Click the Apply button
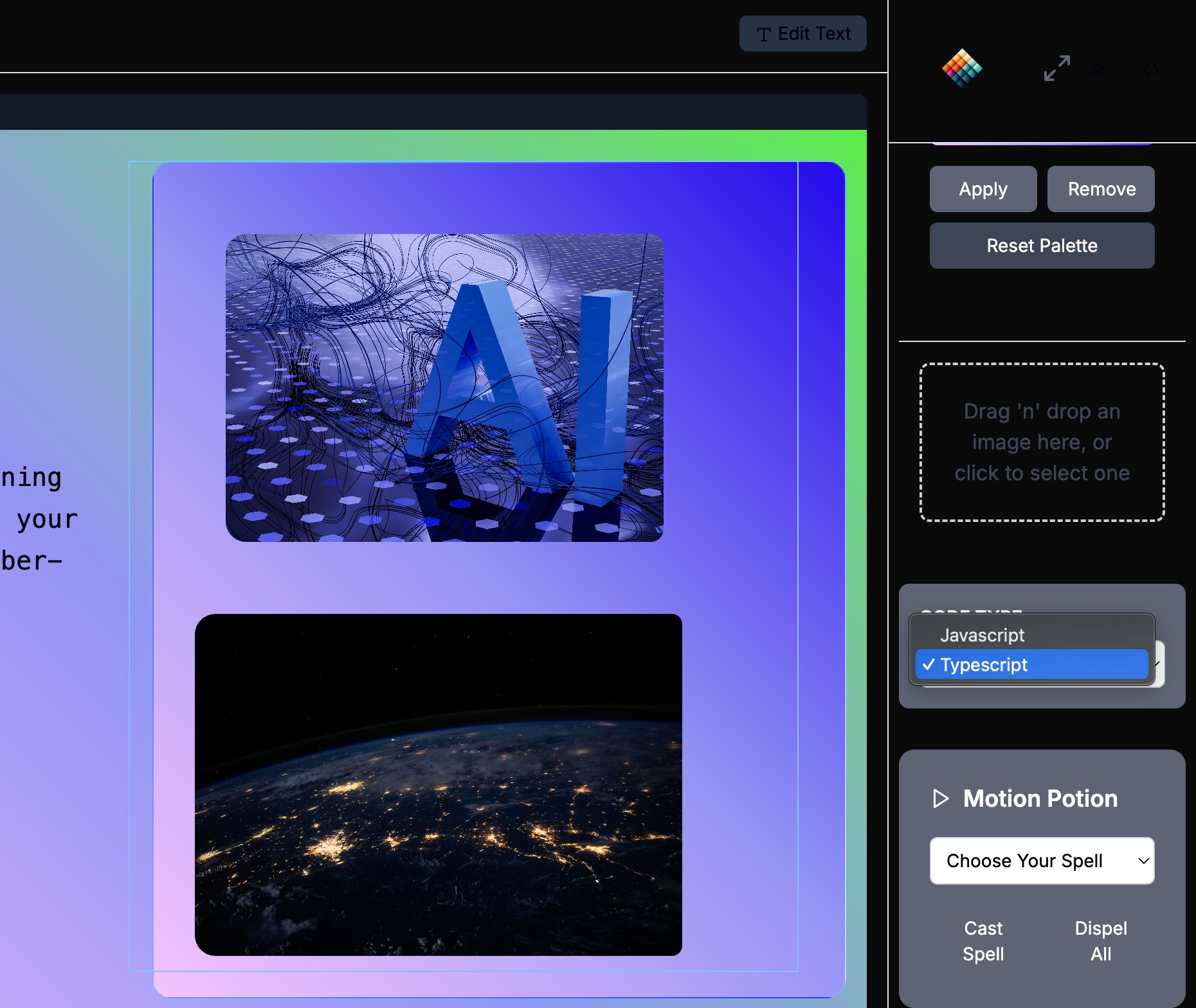Image resolution: width=1196 pixels, height=1008 pixels. pyautogui.click(x=983, y=189)
